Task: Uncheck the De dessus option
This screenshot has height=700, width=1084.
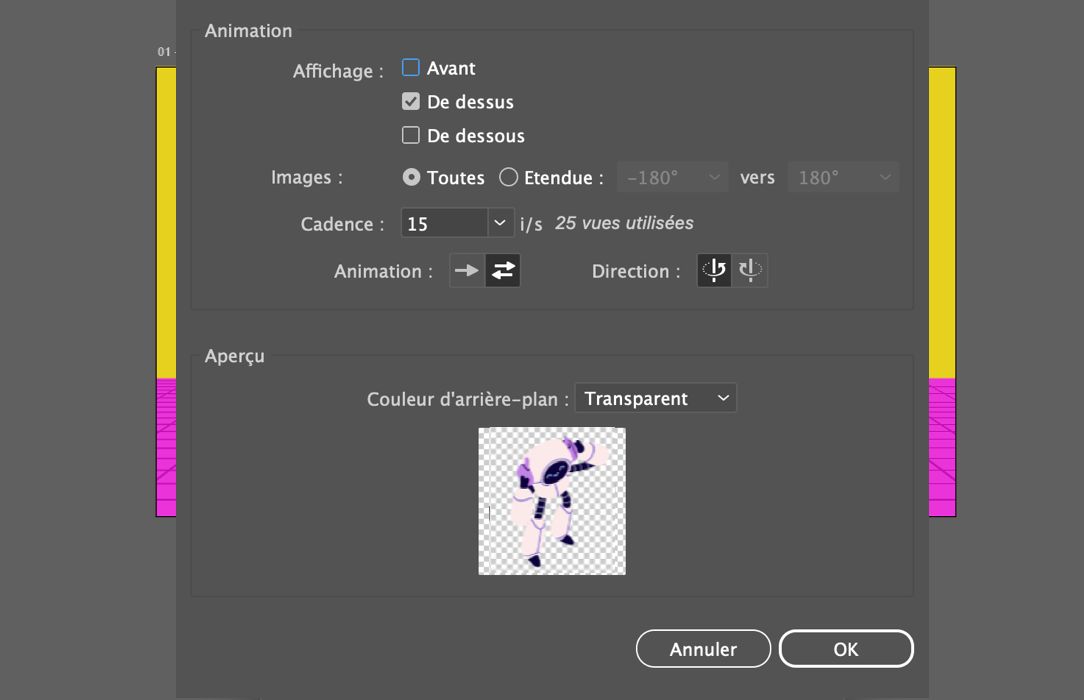Action: [x=410, y=101]
